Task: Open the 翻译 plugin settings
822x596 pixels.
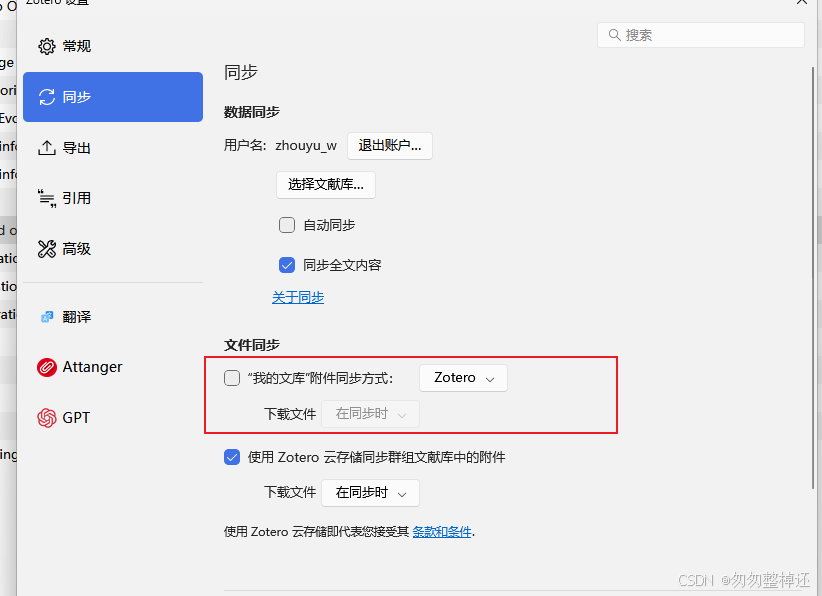Action: click(113, 317)
